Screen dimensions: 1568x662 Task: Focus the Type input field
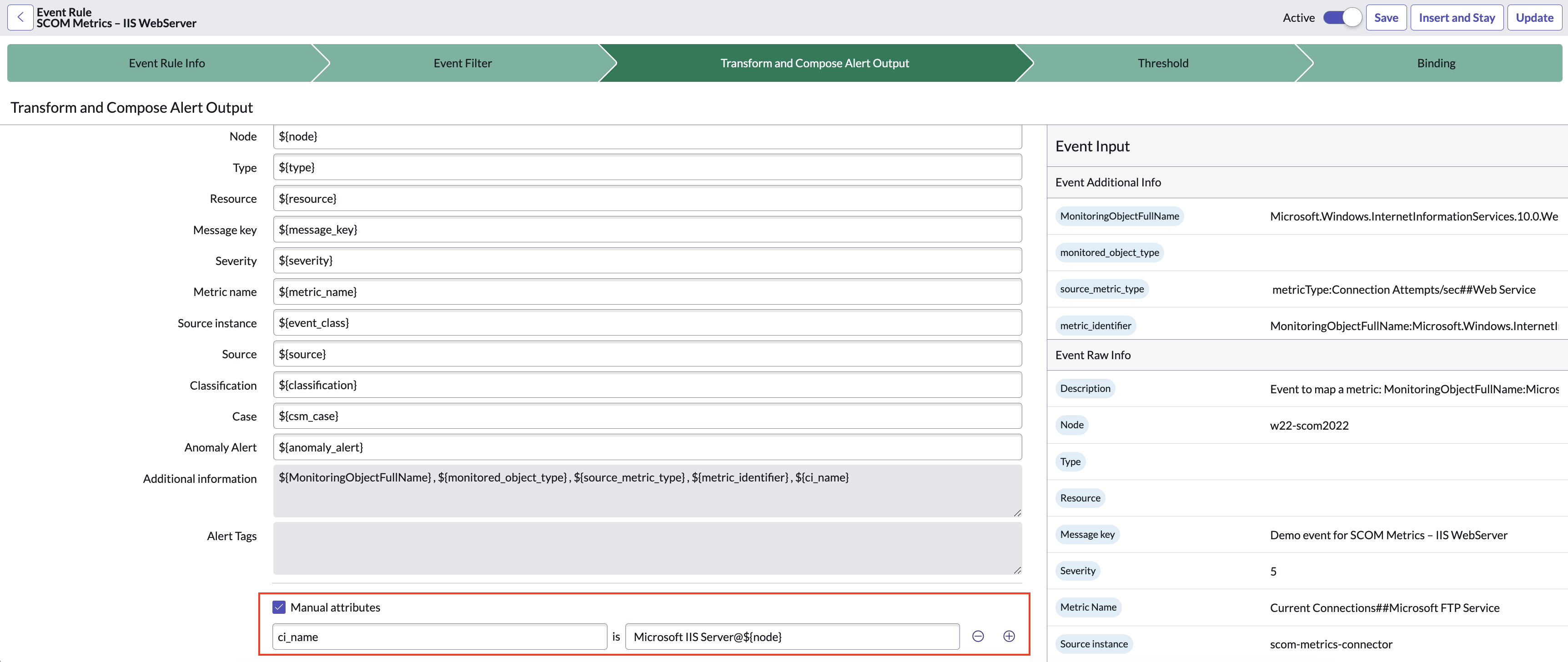tap(647, 167)
